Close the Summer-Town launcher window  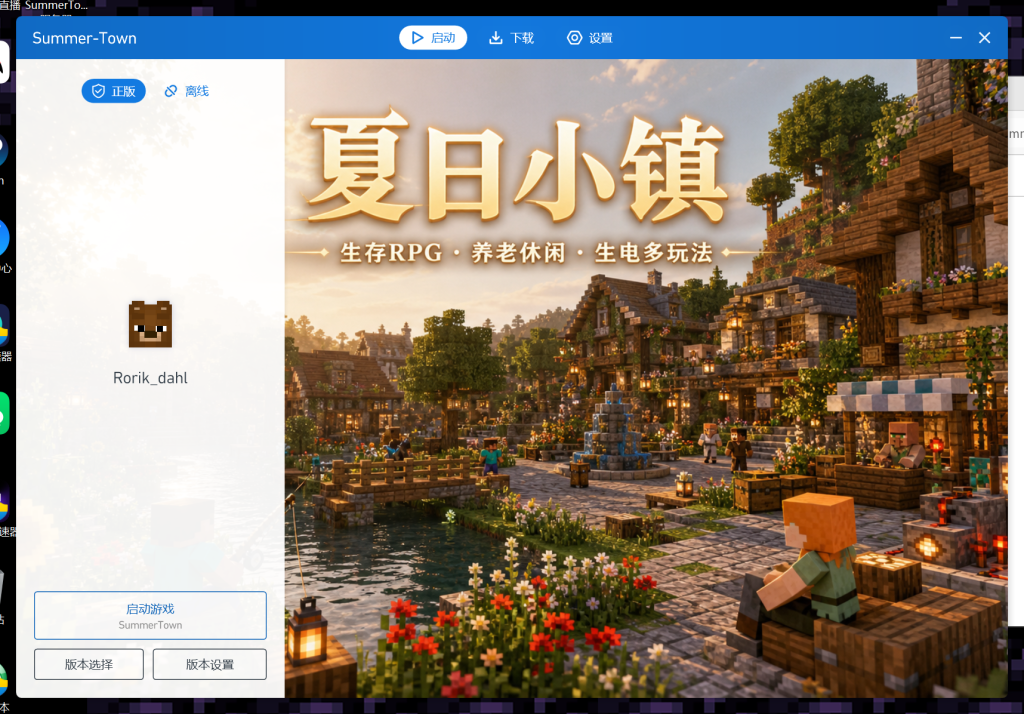click(984, 38)
